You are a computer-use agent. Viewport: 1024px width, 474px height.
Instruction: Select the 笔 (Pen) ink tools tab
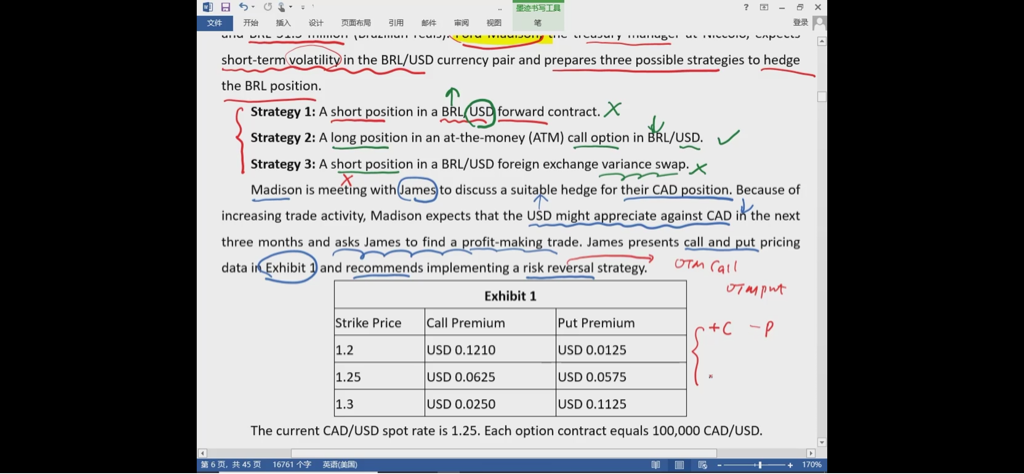pos(538,22)
